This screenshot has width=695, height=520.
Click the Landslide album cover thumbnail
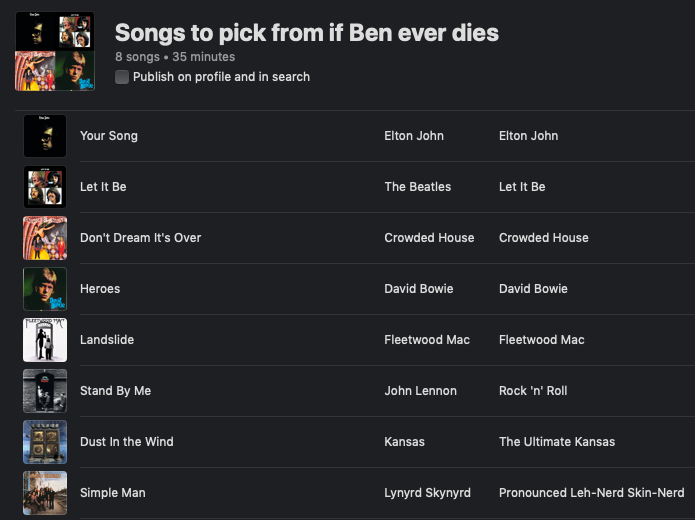tap(45, 340)
